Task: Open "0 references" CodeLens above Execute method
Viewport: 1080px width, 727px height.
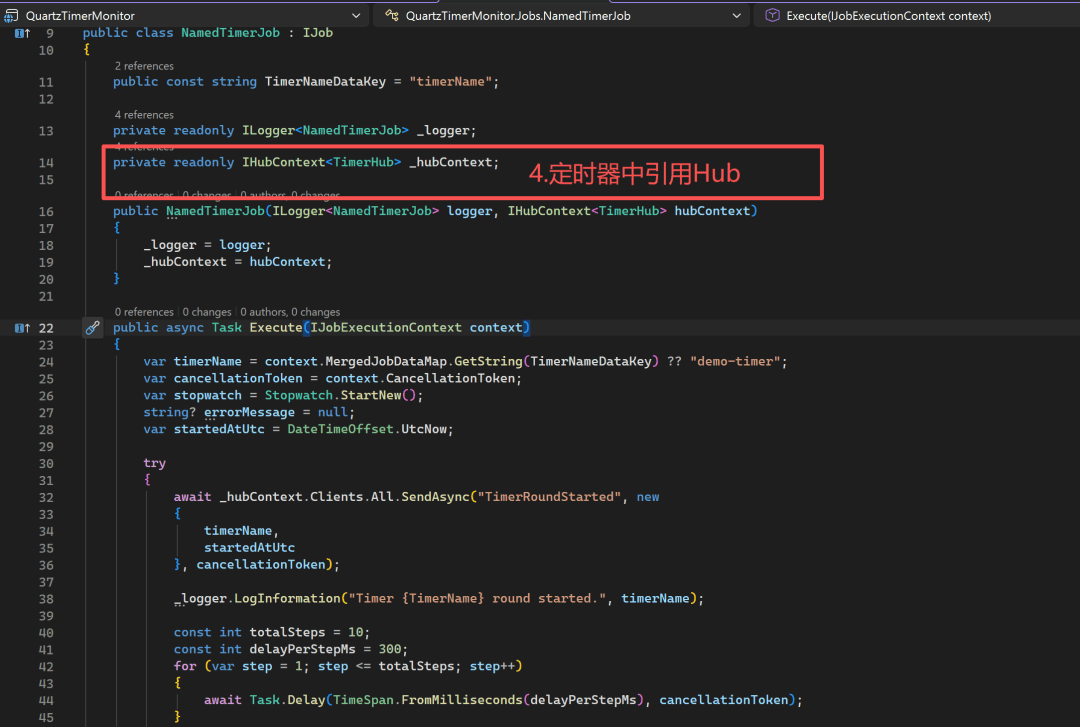Action: [144, 311]
